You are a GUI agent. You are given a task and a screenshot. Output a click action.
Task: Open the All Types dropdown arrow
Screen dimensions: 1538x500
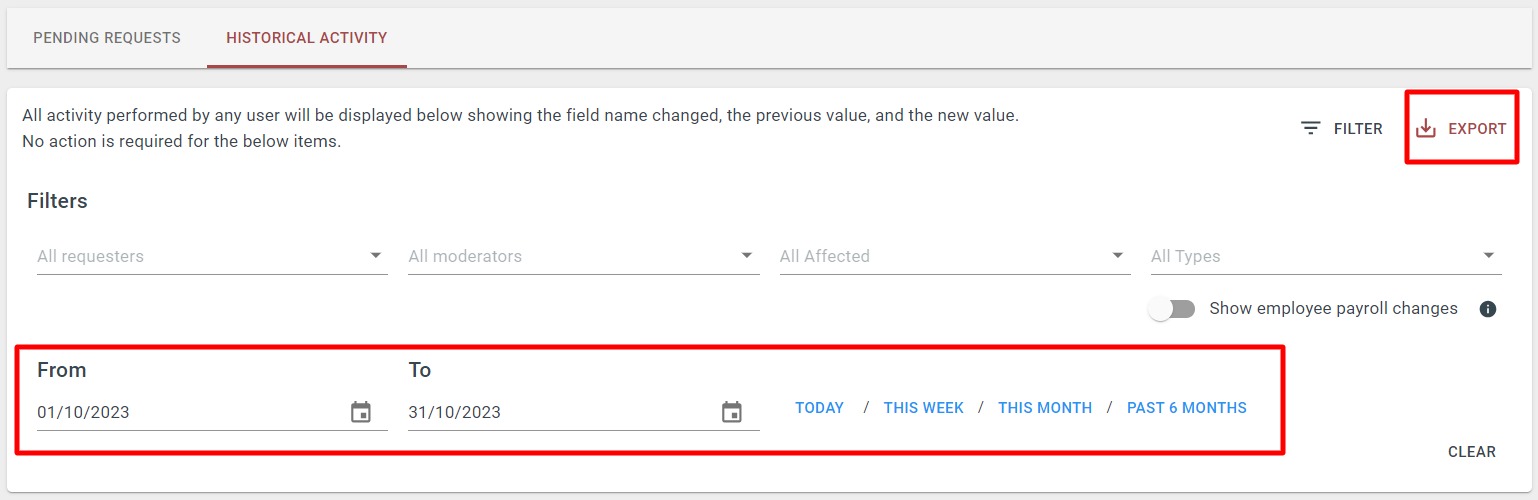coord(1488,256)
